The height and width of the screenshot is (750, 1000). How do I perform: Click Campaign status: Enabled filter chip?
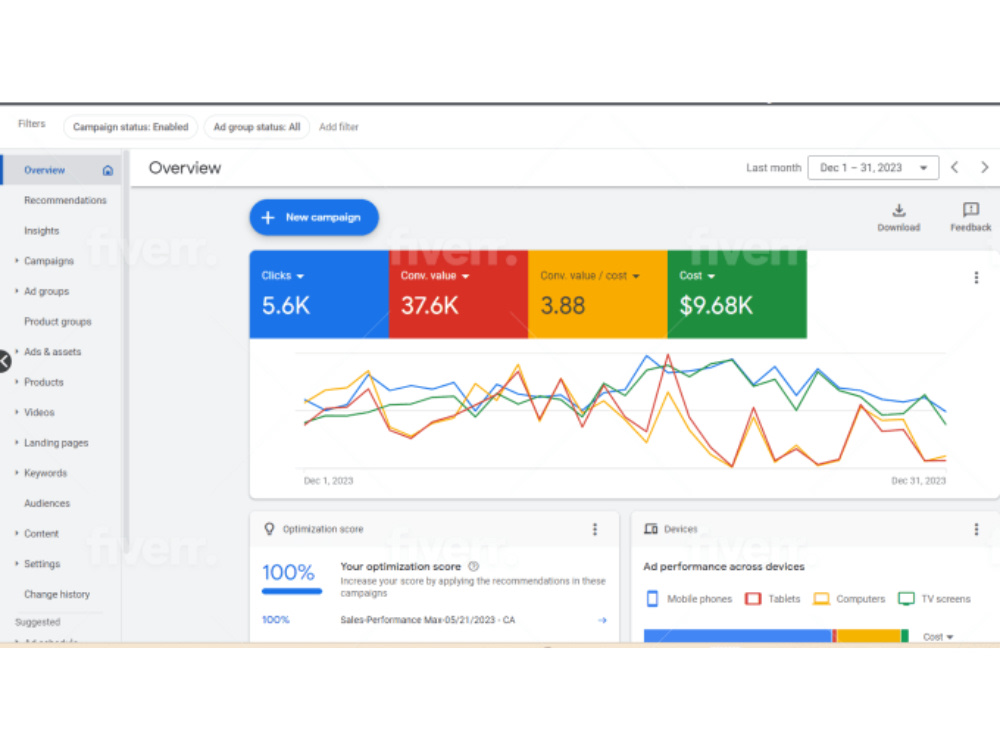click(x=131, y=127)
